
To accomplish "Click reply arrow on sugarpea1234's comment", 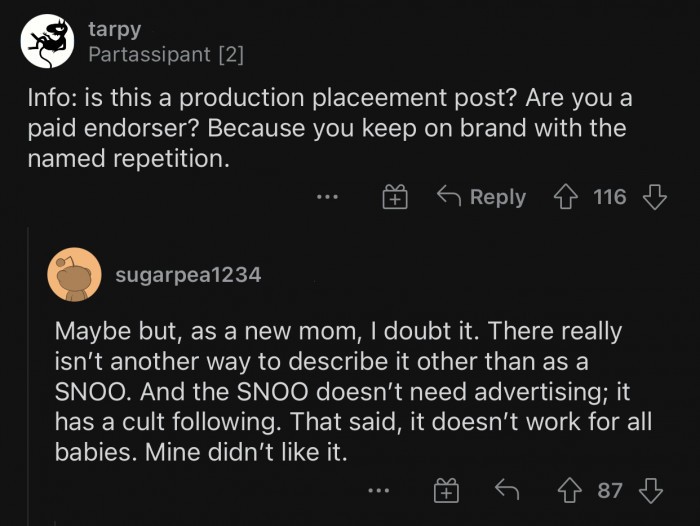I will pos(507,489).
